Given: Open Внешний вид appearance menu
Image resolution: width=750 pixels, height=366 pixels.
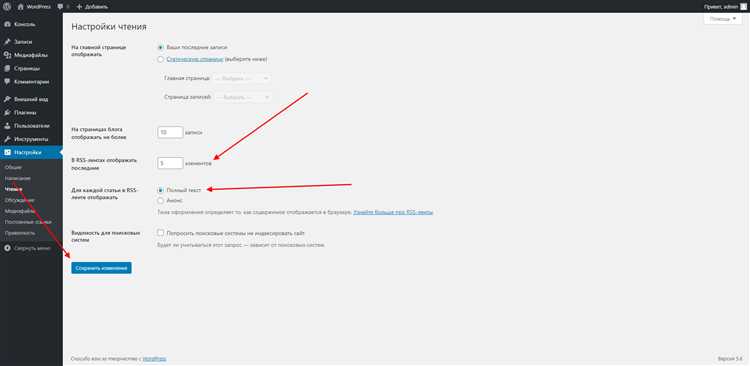Looking at the screenshot, I should pyautogui.click(x=31, y=99).
